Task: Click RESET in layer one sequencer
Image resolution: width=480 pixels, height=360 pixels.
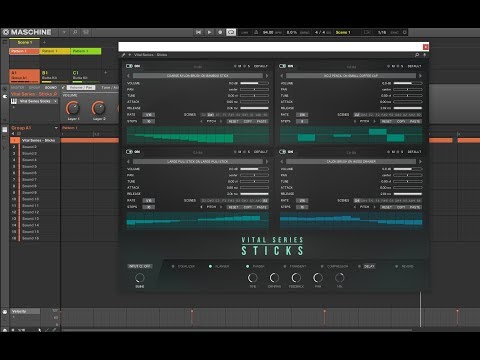Action: (233, 121)
